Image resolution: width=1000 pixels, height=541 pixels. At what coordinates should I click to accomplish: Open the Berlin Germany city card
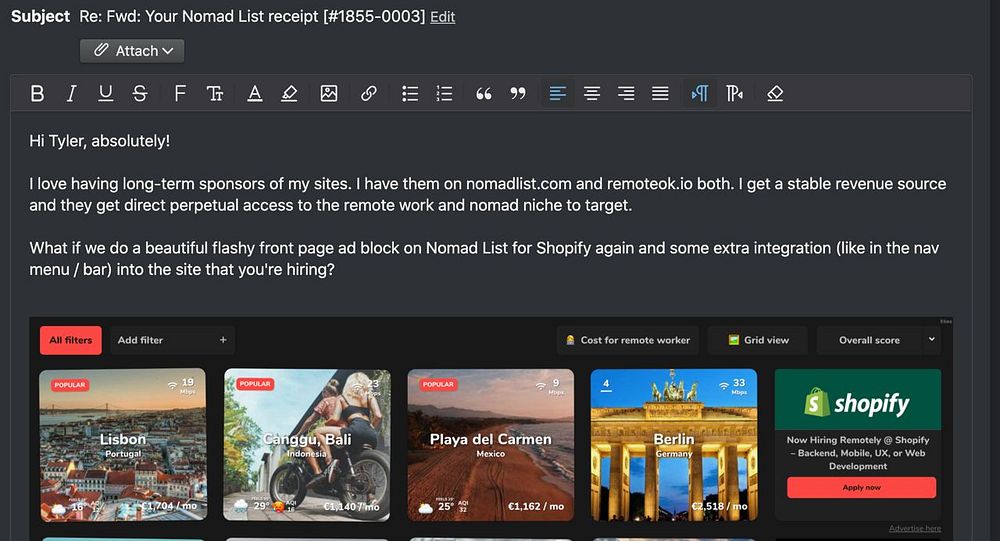click(674, 445)
